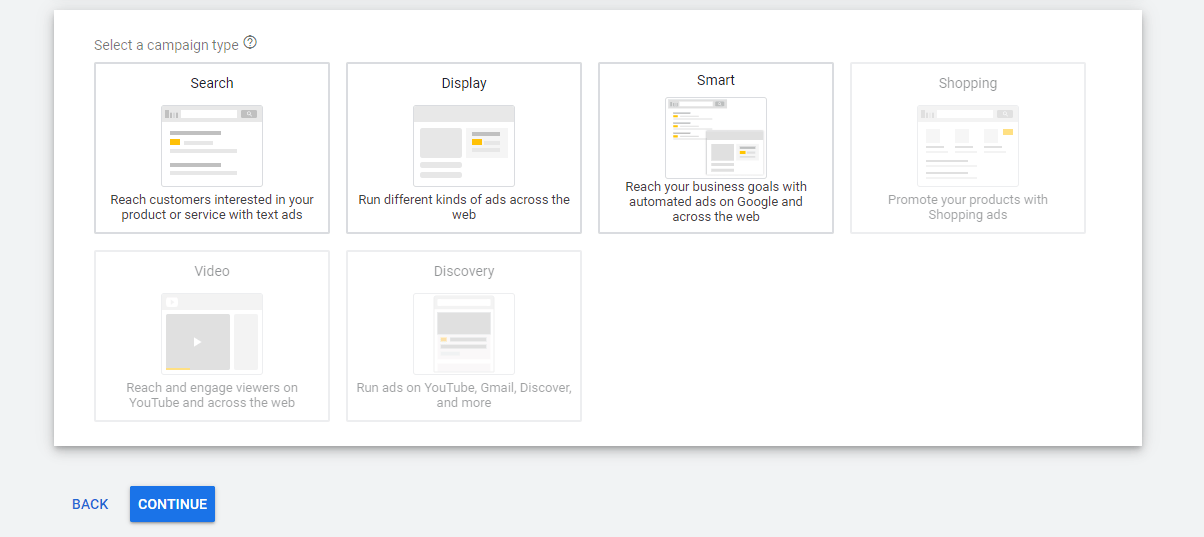
Task: Select the Smart campaign illustration
Action: coord(716,138)
